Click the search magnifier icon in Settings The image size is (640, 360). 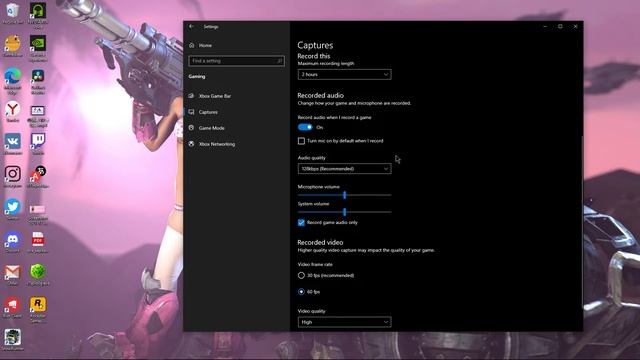pyautogui.click(x=280, y=61)
